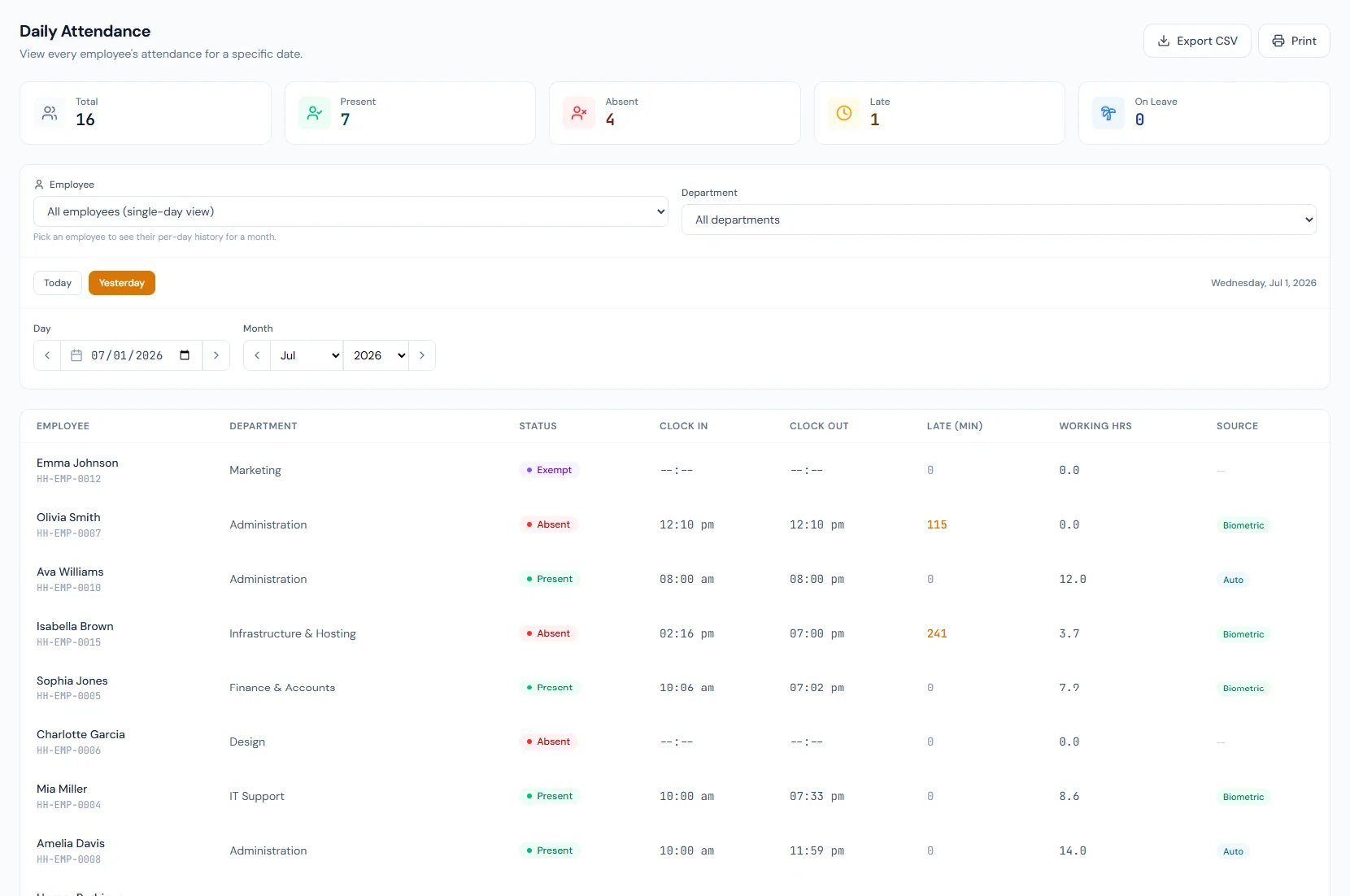
Task: Open the 2026 year dropdown
Action: (377, 355)
